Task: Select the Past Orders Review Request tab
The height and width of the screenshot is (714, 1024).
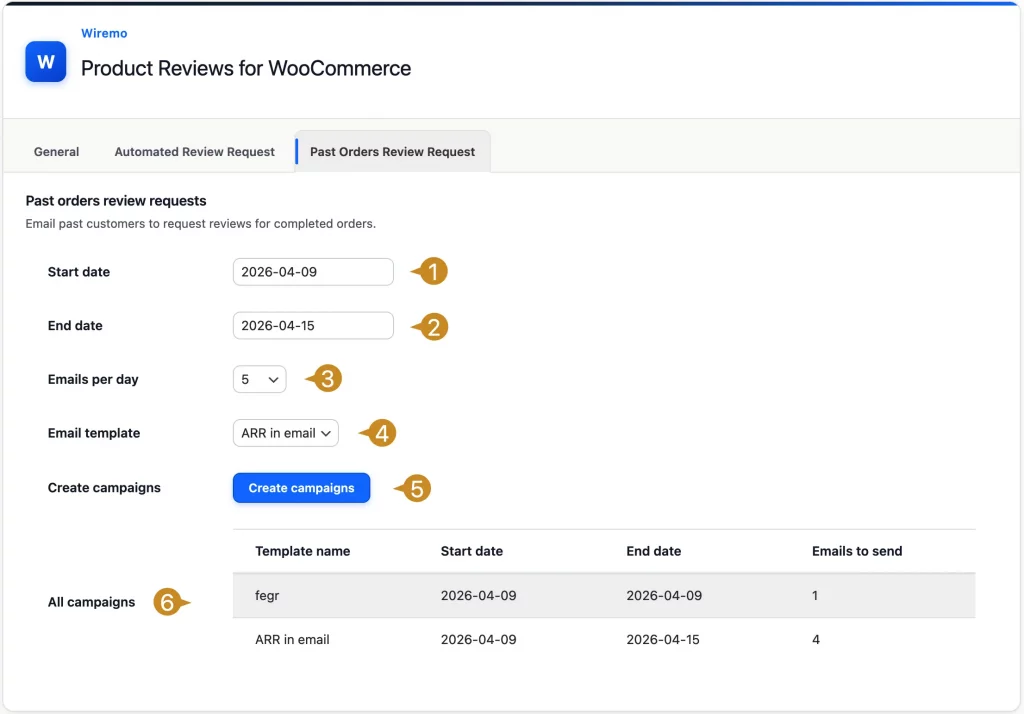Action: pyautogui.click(x=391, y=151)
